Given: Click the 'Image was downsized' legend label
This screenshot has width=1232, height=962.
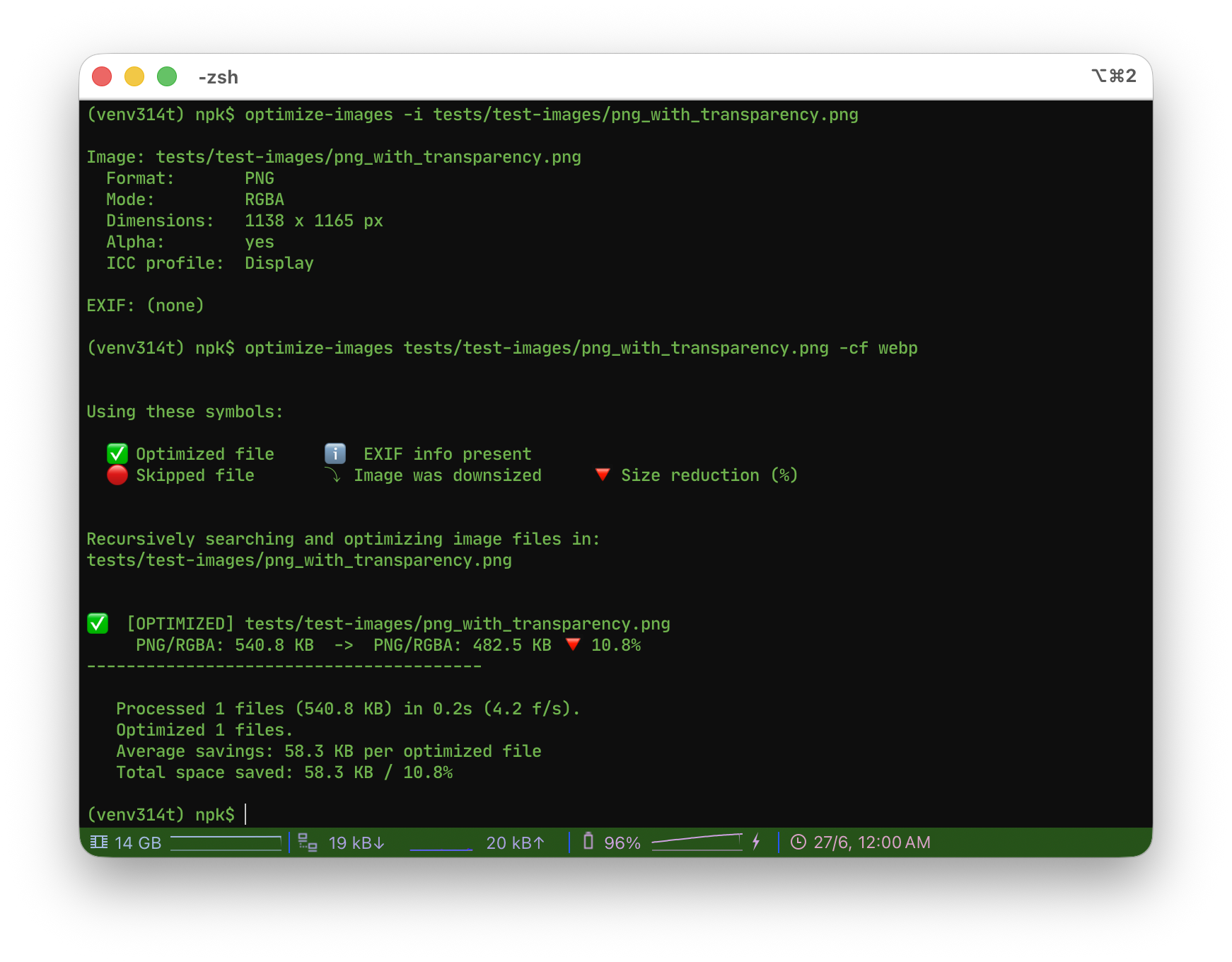Looking at the screenshot, I should [x=448, y=475].
